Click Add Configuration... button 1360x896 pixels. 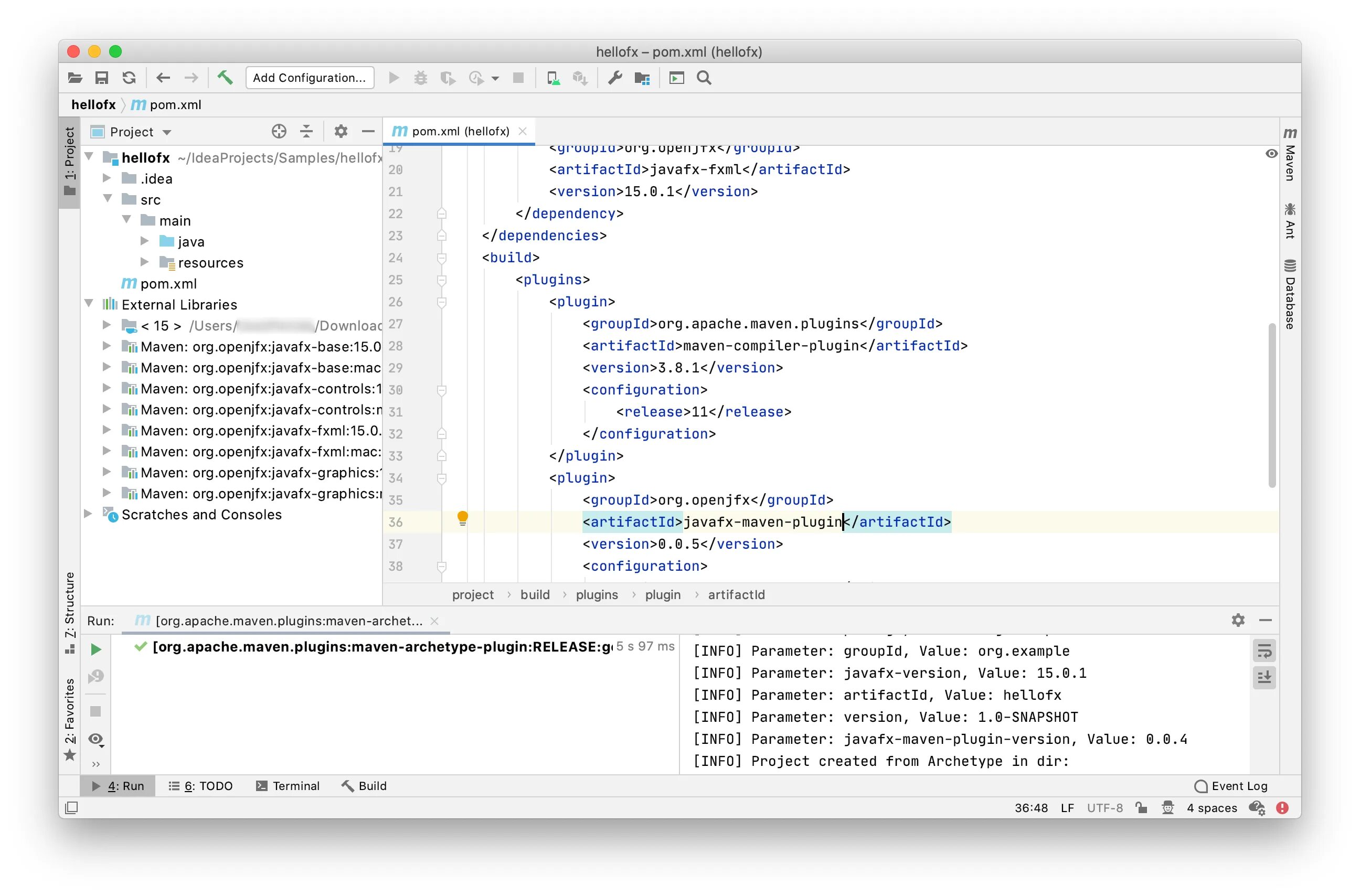310,78
